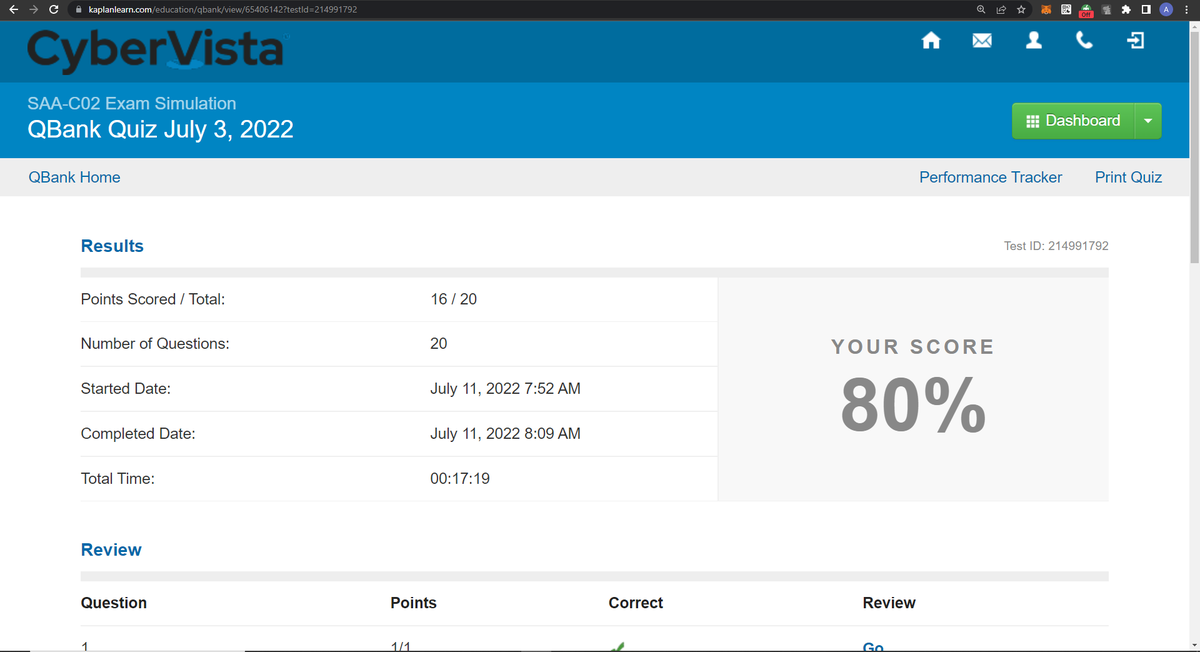Click the profile person icon
This screenshot has height=652, width=1200.
[x=1033, y=40]
